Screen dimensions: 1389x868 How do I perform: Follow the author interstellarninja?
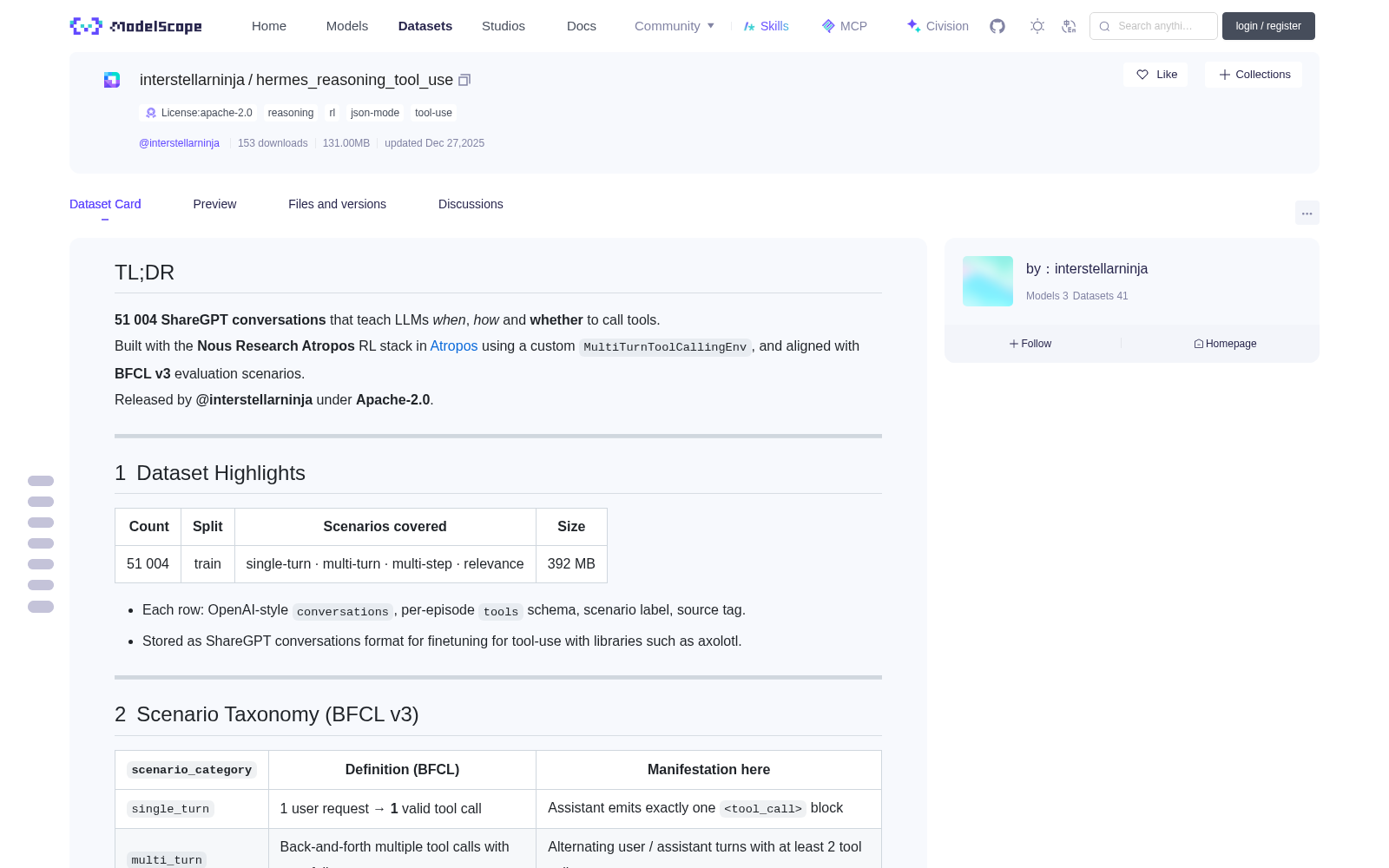point(1030,344)
